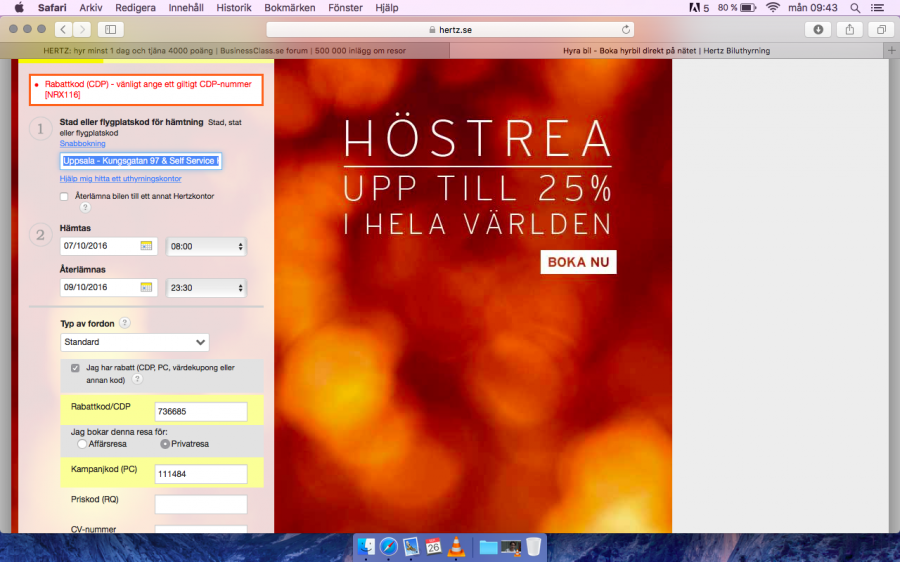The image size is (900, 562).
Task: Open VLC from the Dock
Action: click(x=456, y=547)
